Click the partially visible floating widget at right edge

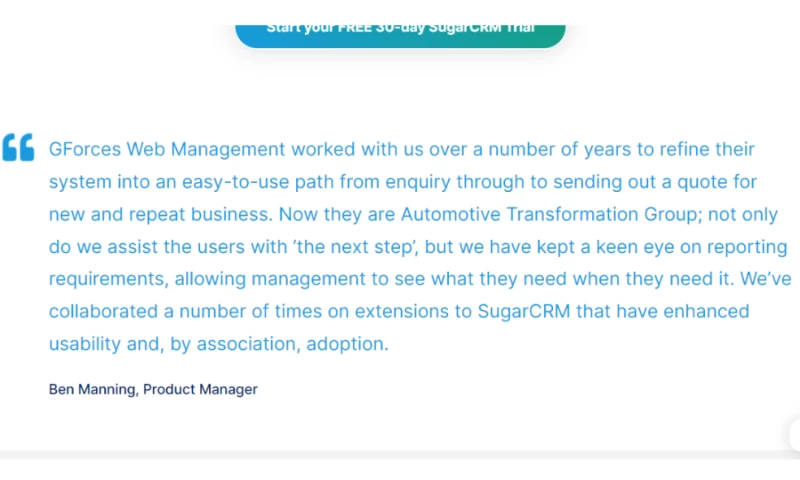pos(794,435)
